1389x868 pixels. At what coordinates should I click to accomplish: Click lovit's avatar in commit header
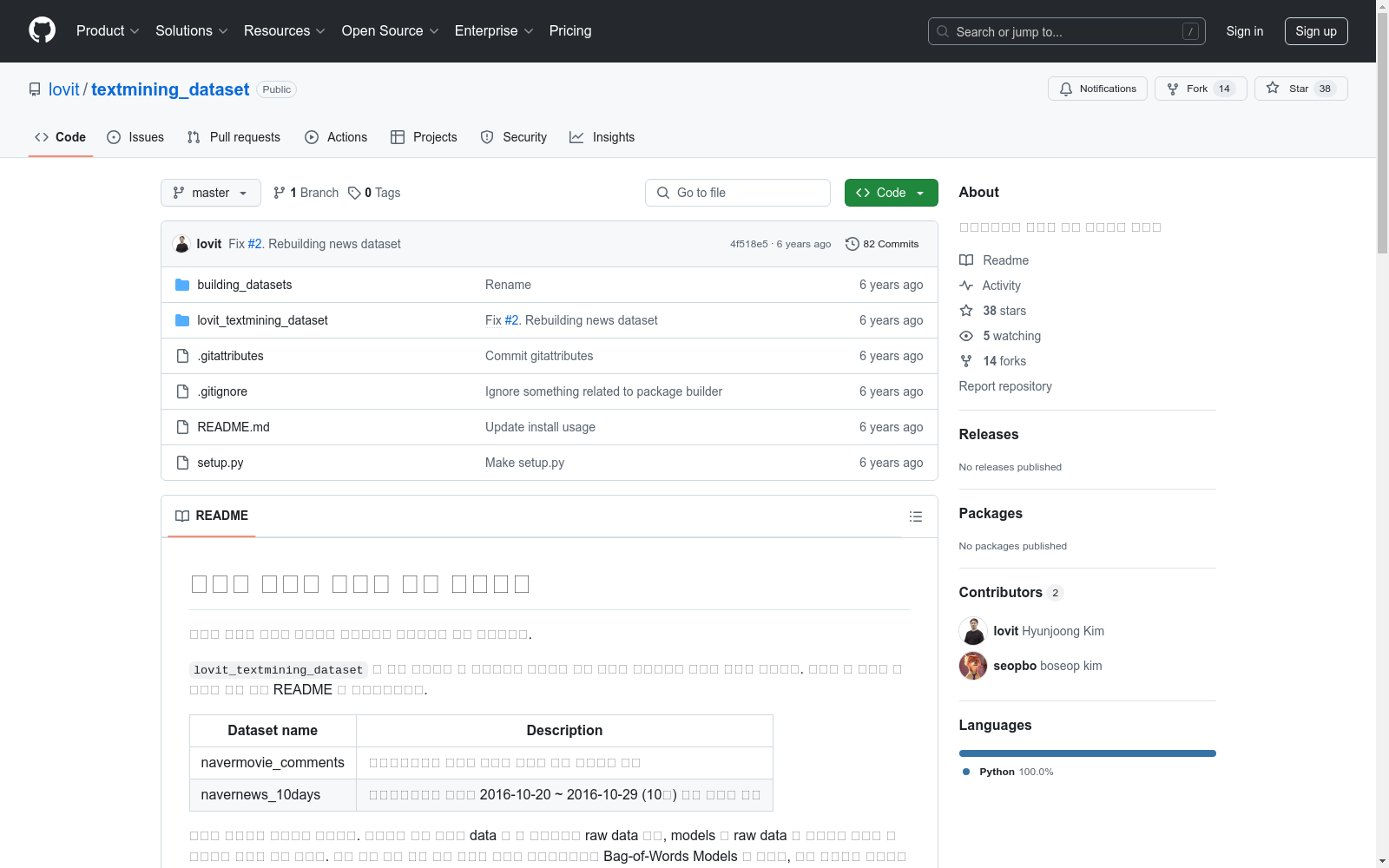pyautogui.click(x=181, y=244)
